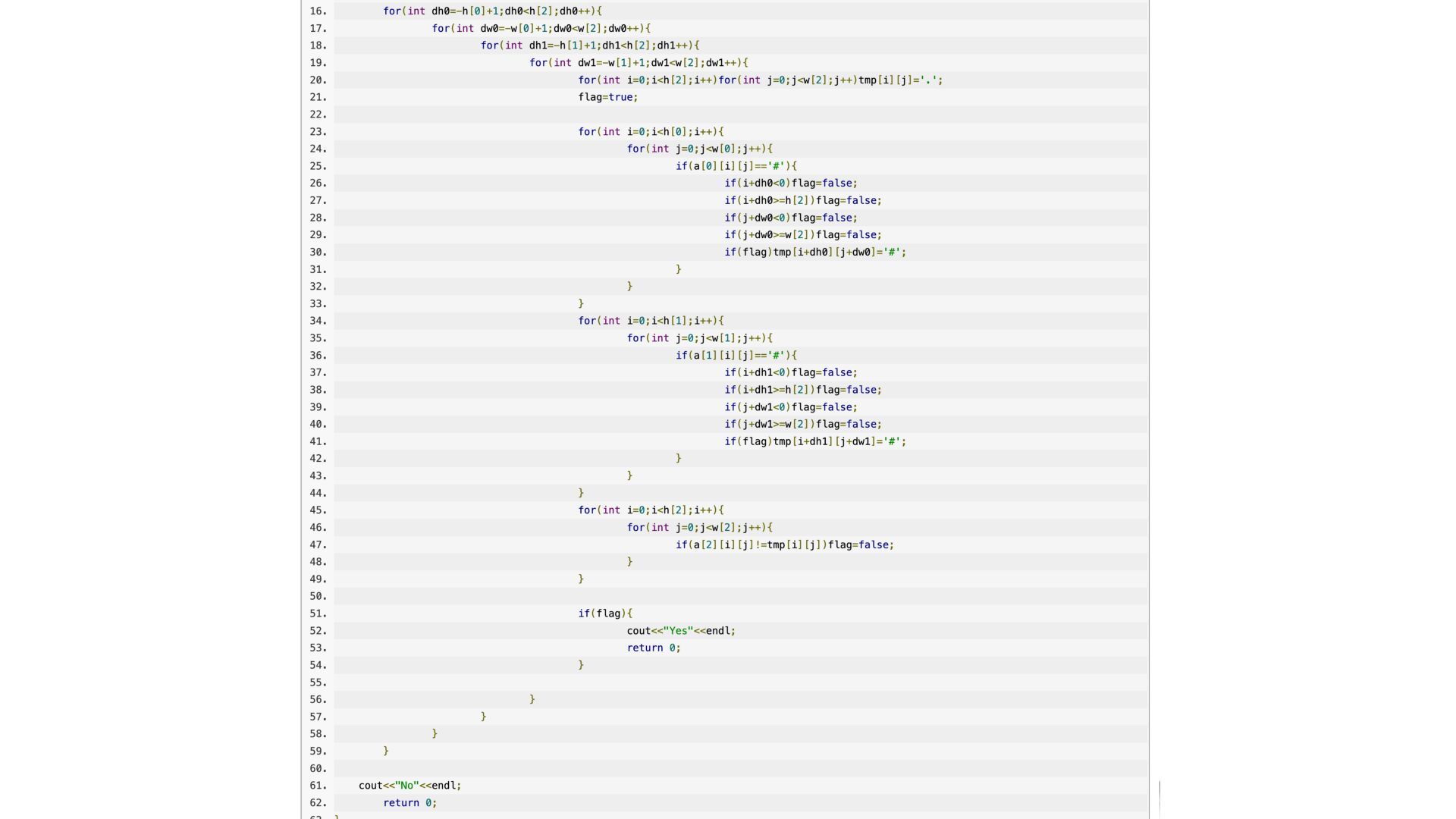
Task: Click the a[2][i][j]!=tmp[i][j] comparison line
Action: click(x=784, y=545)
